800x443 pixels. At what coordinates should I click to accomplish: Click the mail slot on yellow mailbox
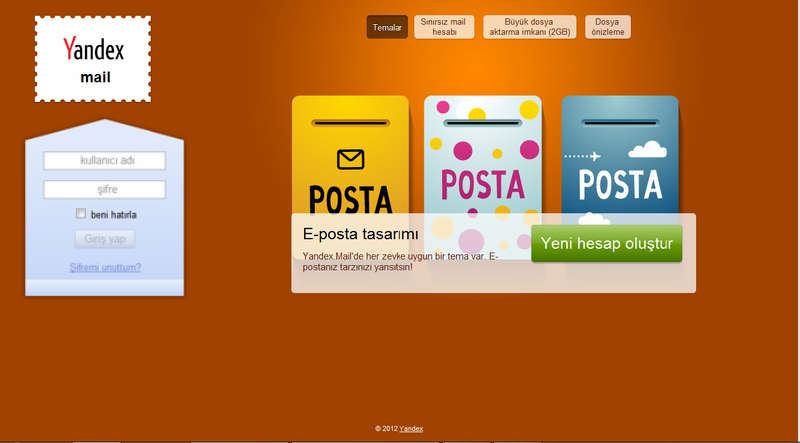pyautogui.click(x=351, y=123)
